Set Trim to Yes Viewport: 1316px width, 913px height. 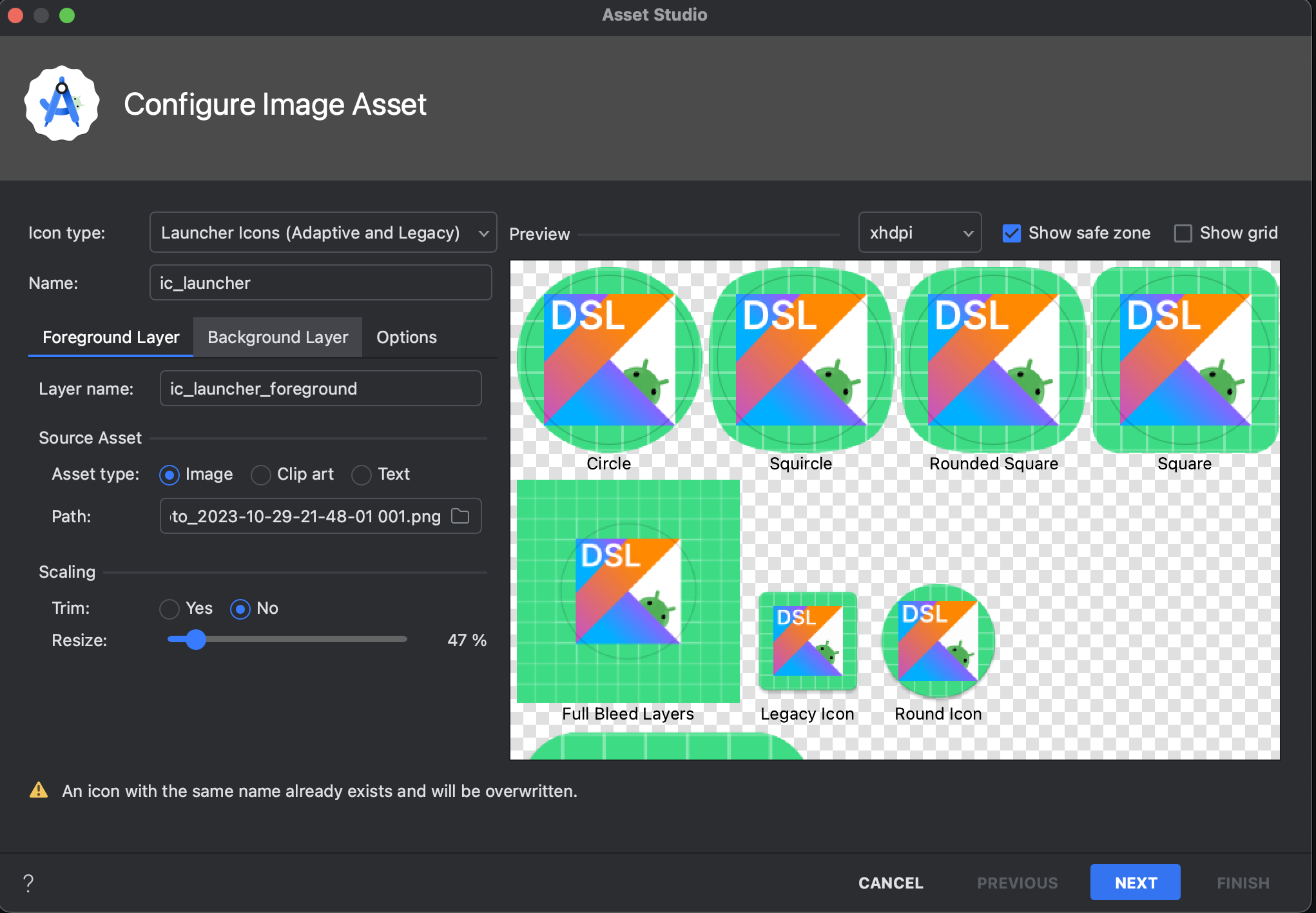169,609
